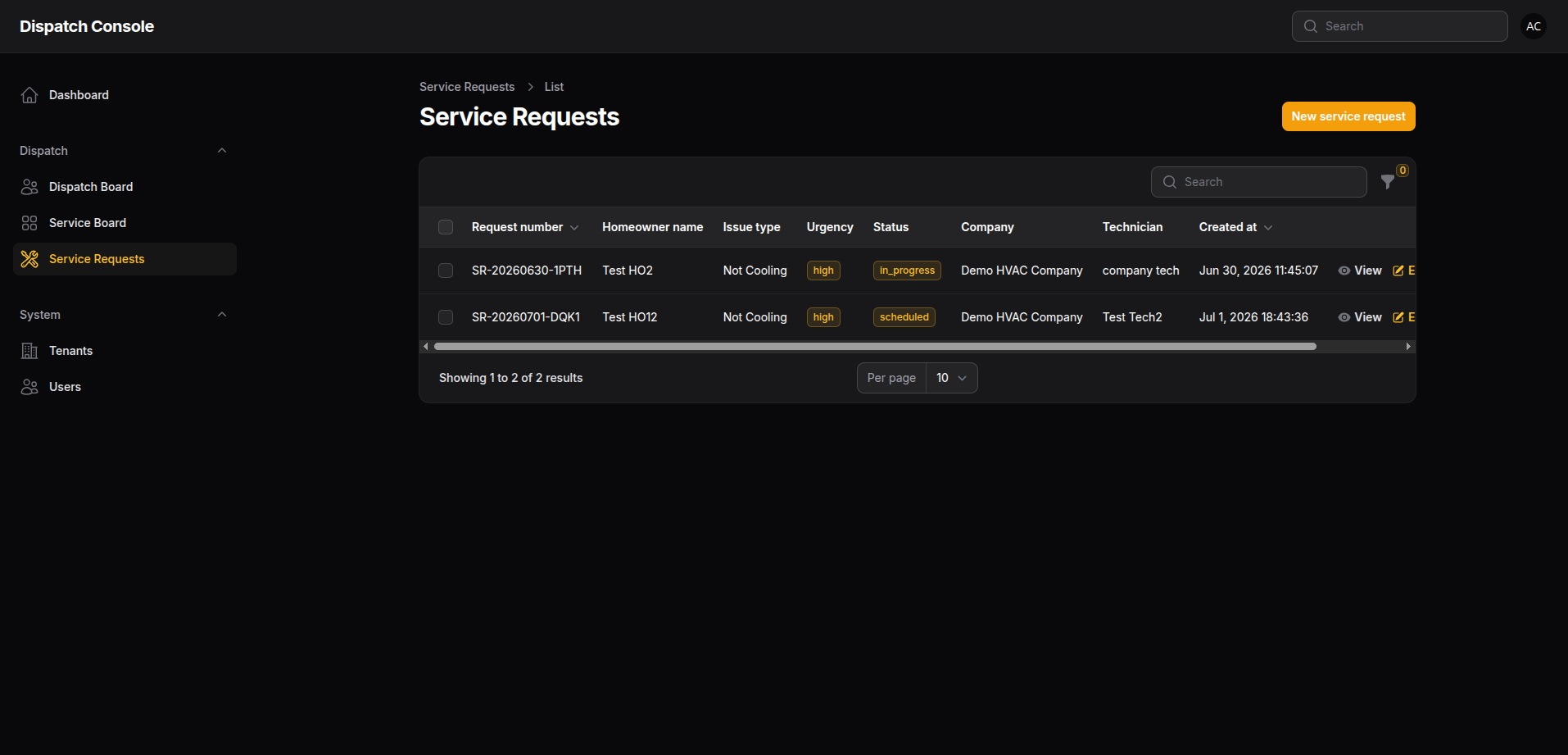Click the eye icon for SR-20260701-DQK1

point(1344,317)
